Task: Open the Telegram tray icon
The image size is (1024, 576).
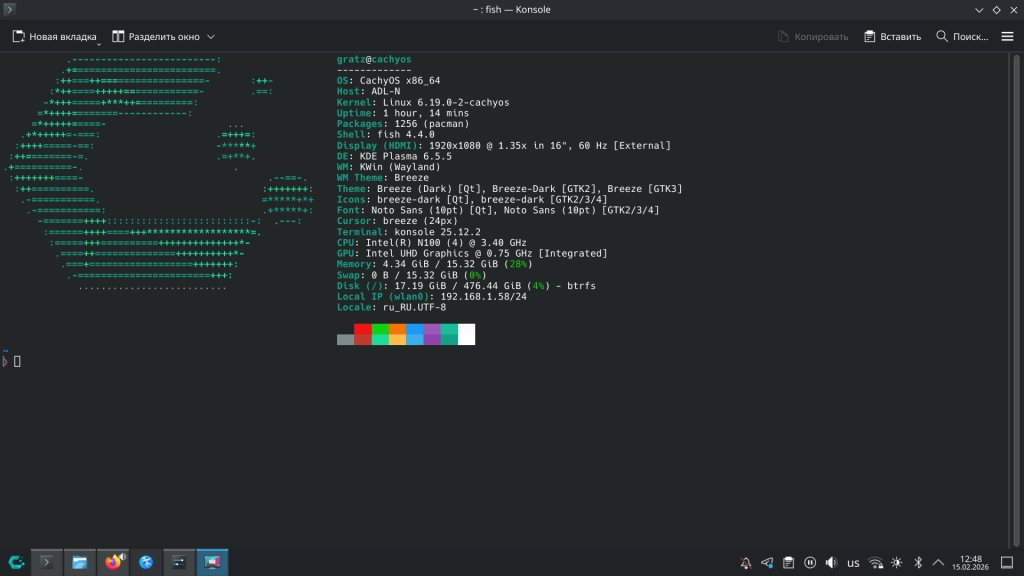Action: point(767,562)
